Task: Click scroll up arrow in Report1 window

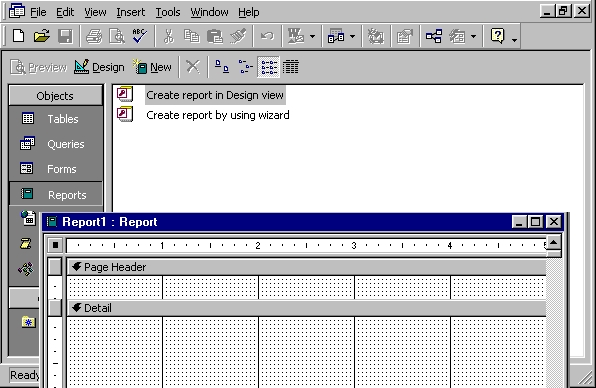Action: [x=554, y=242]
